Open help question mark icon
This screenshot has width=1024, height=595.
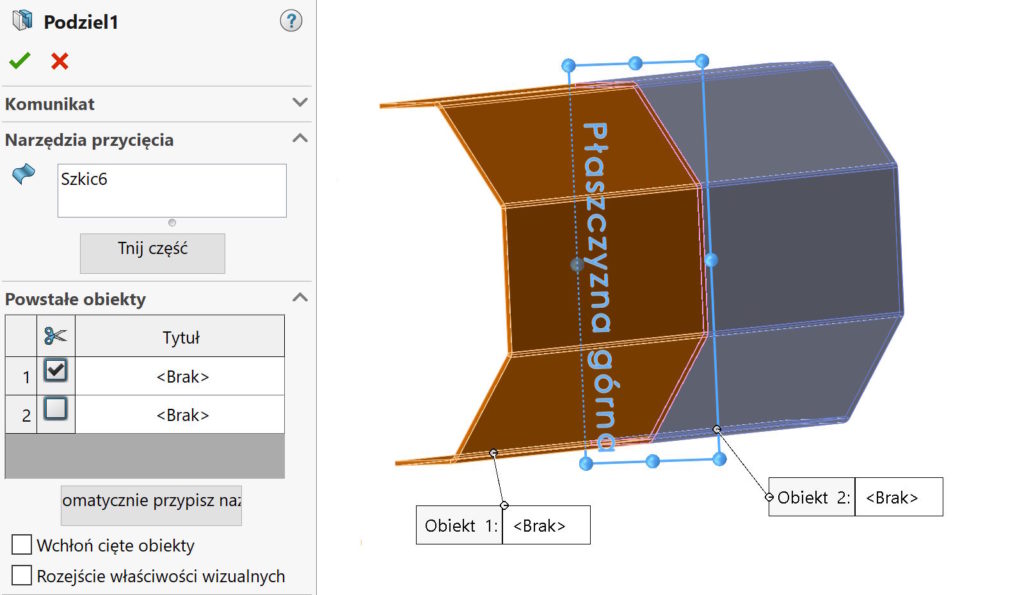click(291, 21)
